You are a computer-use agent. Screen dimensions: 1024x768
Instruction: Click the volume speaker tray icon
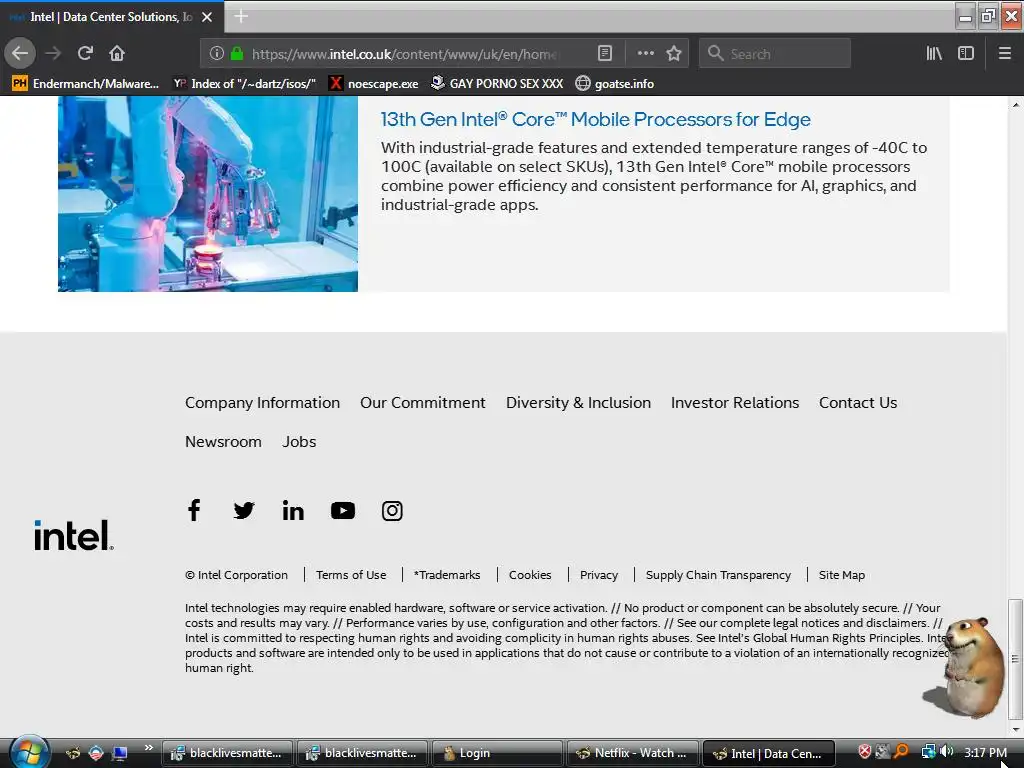[947, 752]
